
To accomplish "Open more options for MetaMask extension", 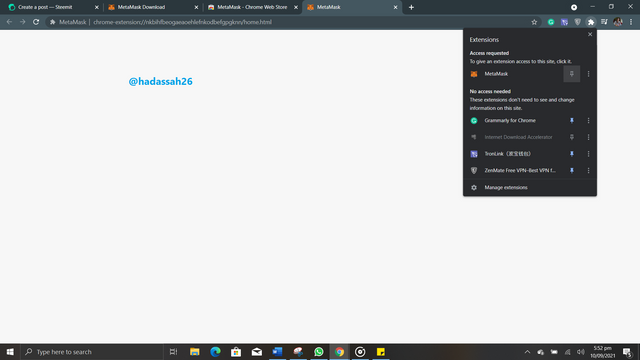I will [588, 74].
